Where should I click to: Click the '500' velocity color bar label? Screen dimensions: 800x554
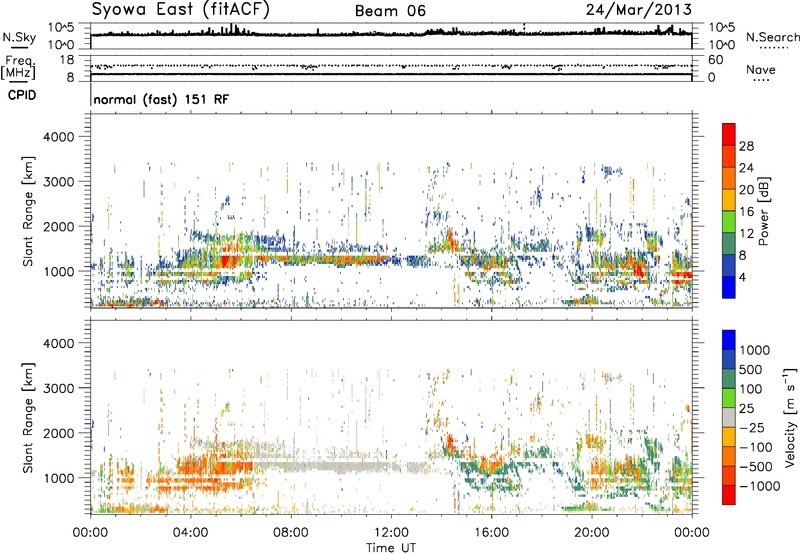click(751, 369)
